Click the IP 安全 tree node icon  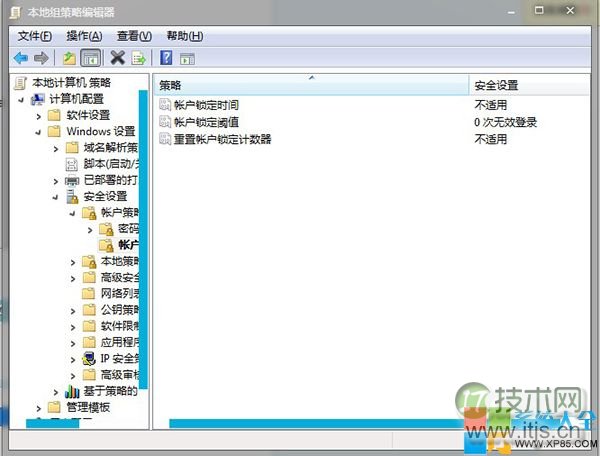(x=89, y=359)
